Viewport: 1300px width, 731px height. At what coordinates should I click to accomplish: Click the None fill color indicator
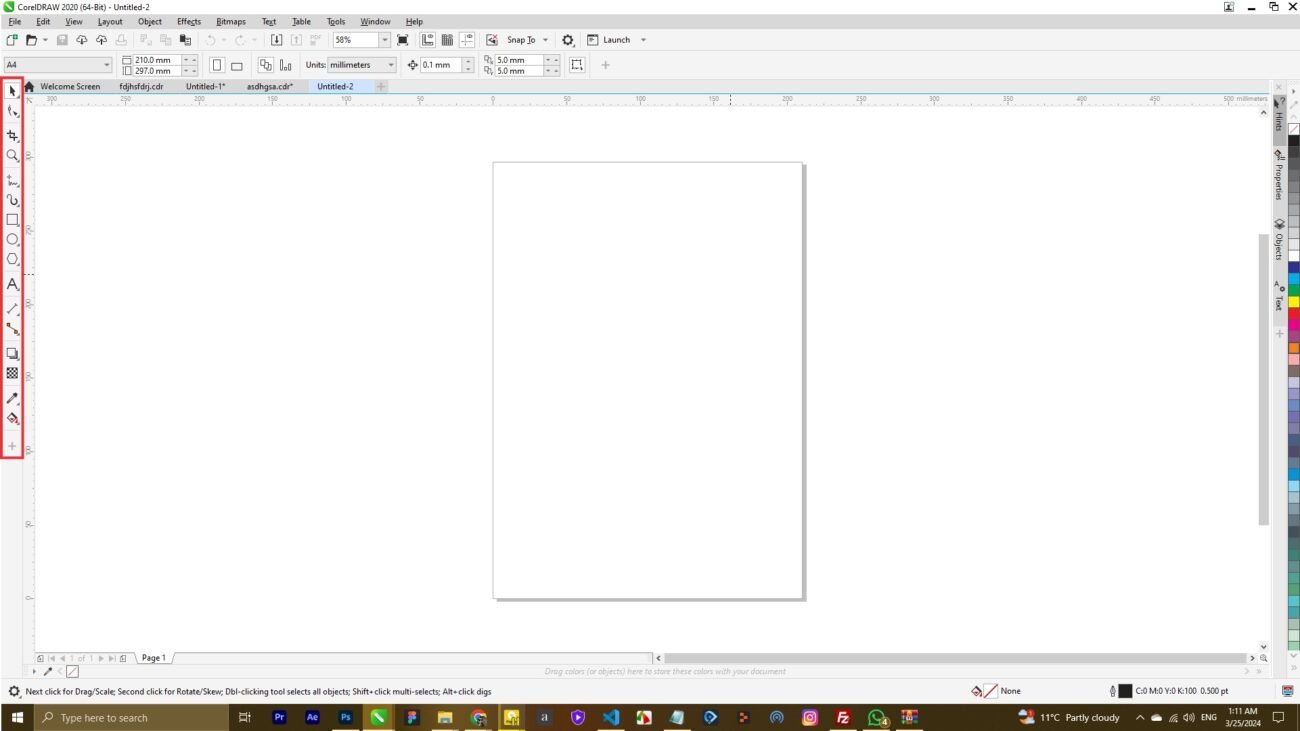click(991, 691)
